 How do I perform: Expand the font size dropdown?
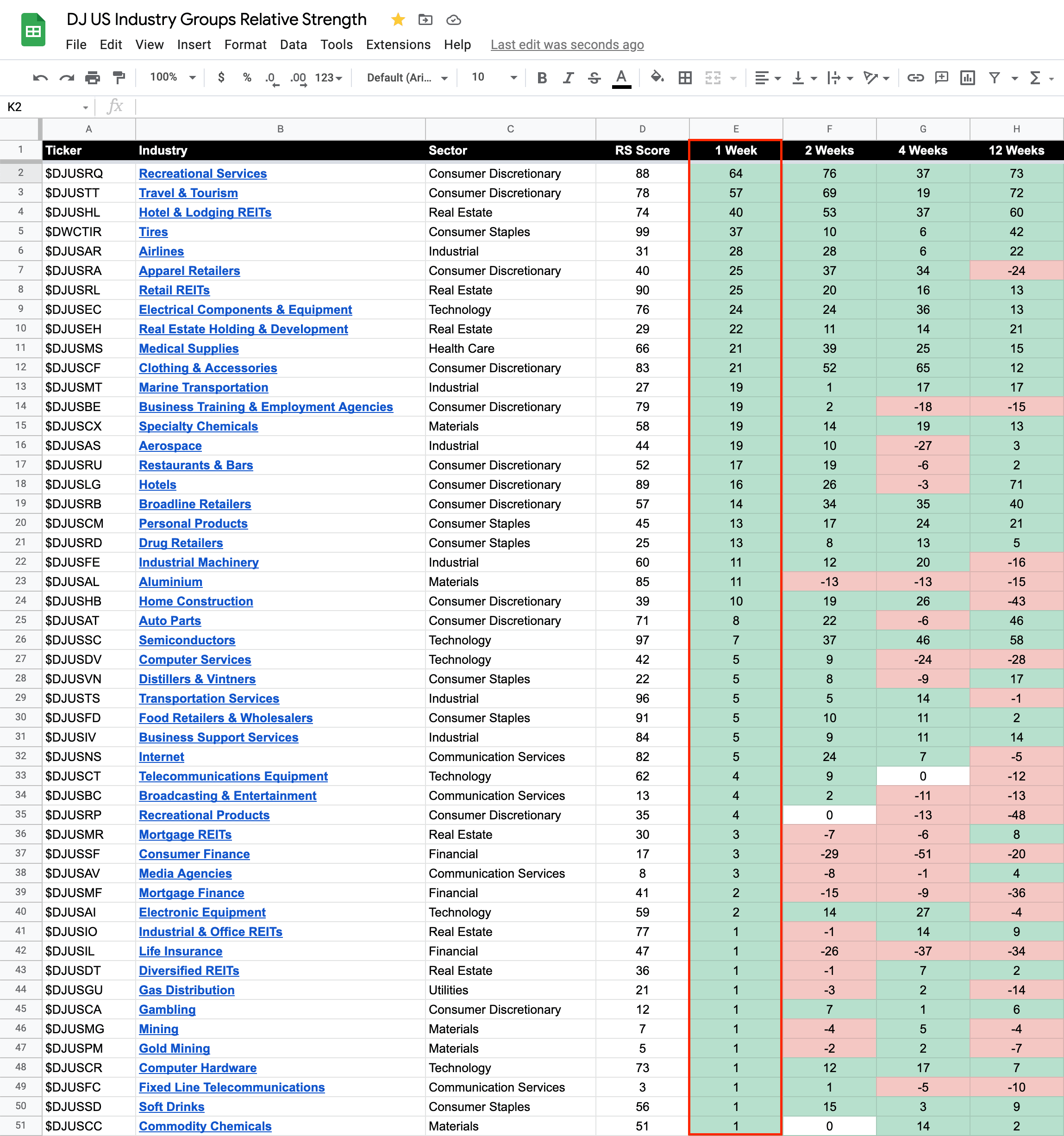(x=513, y=78)
